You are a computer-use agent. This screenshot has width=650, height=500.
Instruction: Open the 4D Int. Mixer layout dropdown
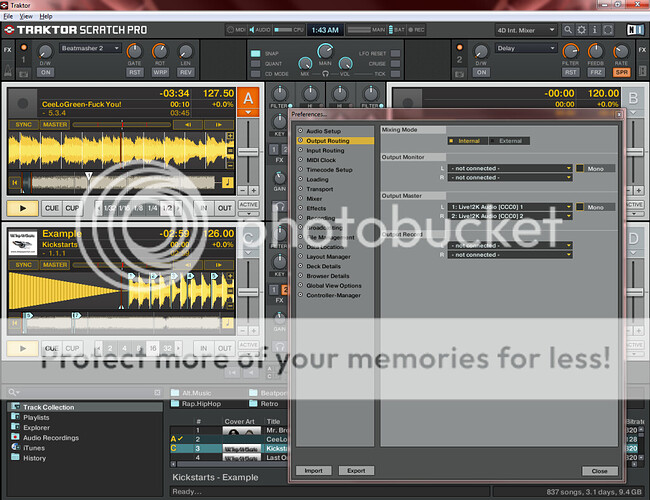pos(526,30)
